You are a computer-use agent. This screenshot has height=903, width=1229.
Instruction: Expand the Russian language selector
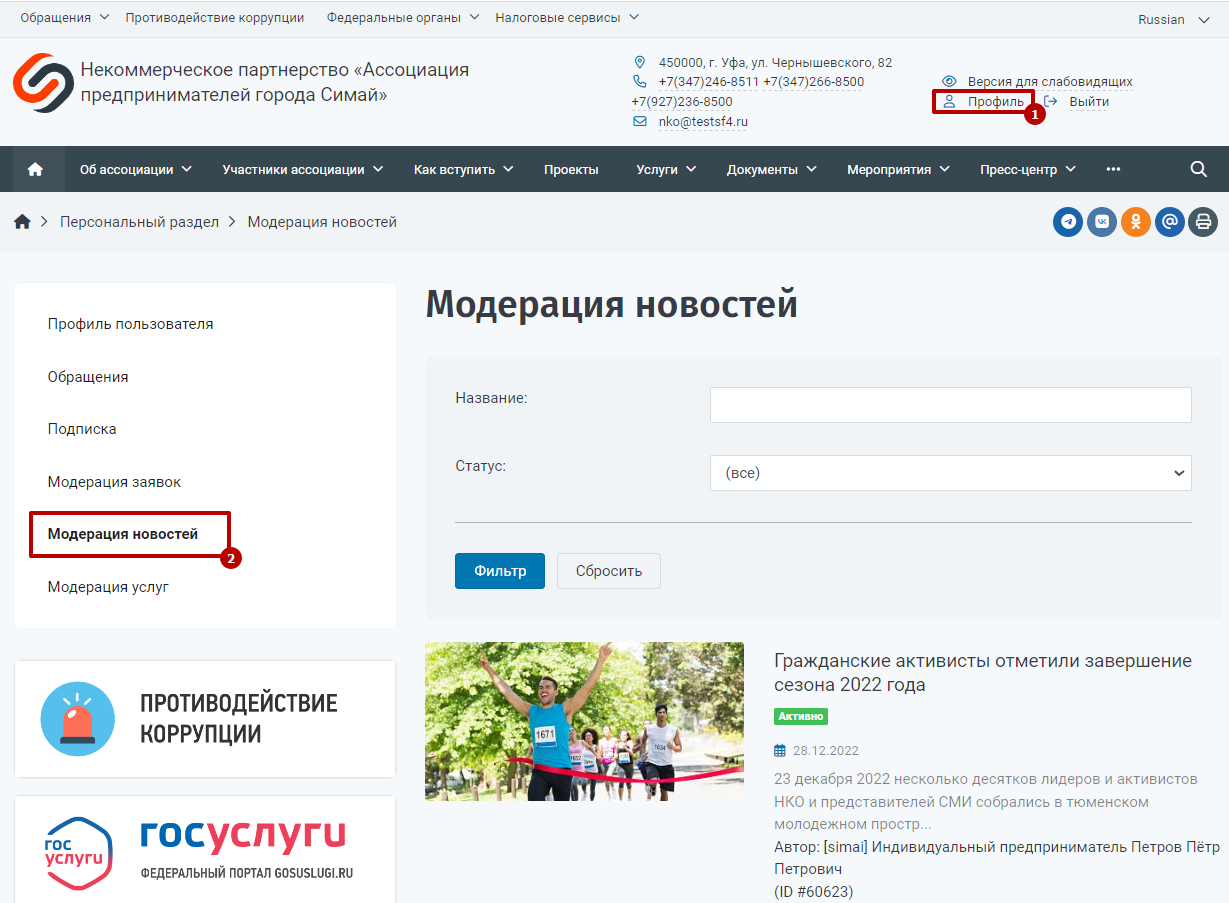coord(1174,19)
